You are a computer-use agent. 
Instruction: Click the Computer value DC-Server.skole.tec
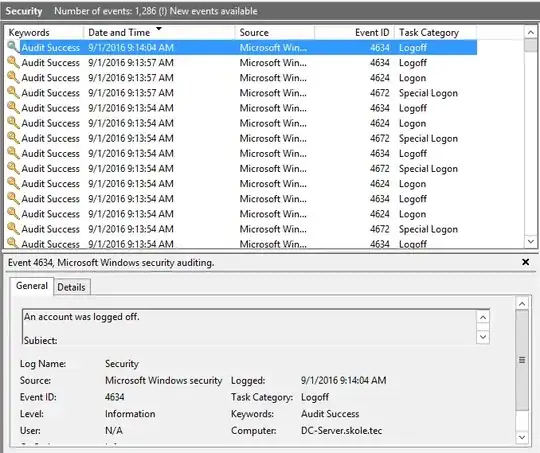[x=341, y=431]
